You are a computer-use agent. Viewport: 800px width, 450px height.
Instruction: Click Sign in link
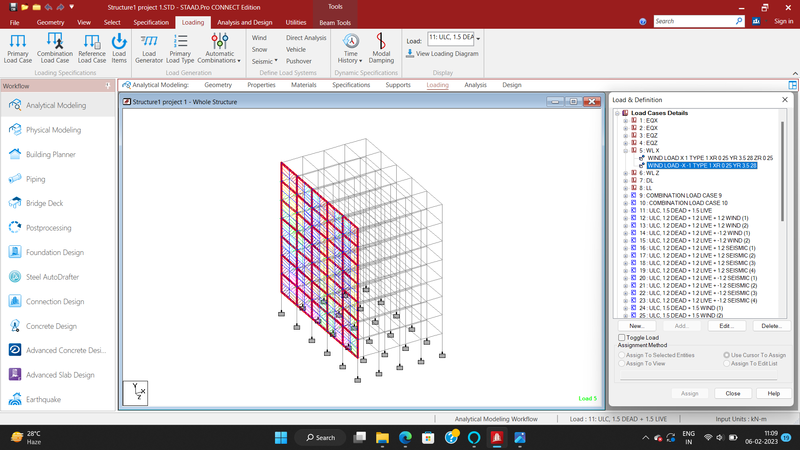pyautogui.click(x=784, y=21)
